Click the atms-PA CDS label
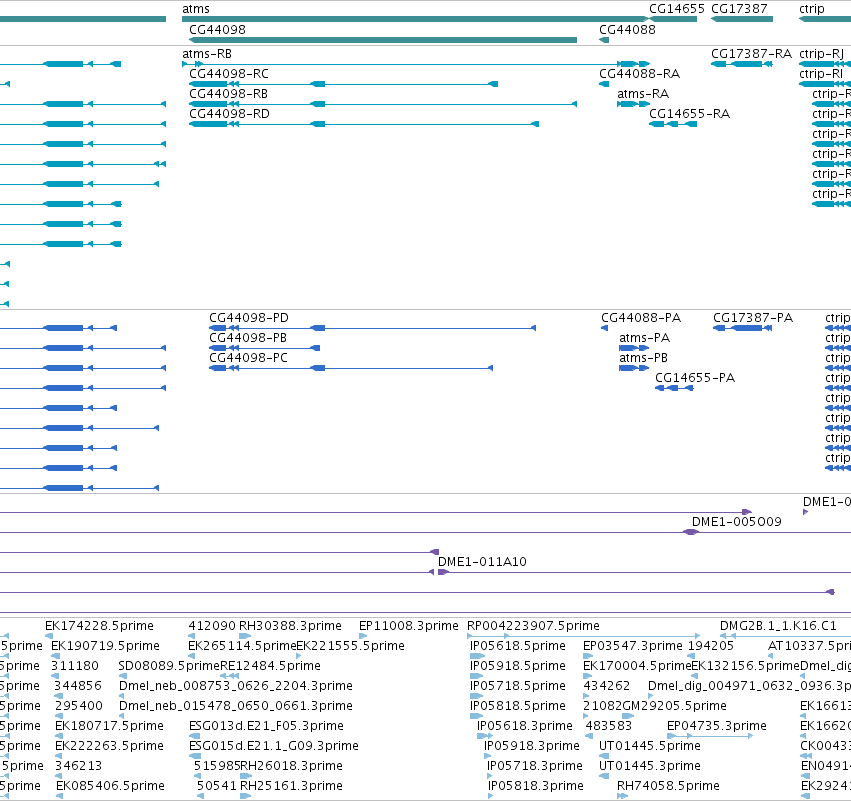Viewport: 851px width, 801px height. [x=644, y=338]
